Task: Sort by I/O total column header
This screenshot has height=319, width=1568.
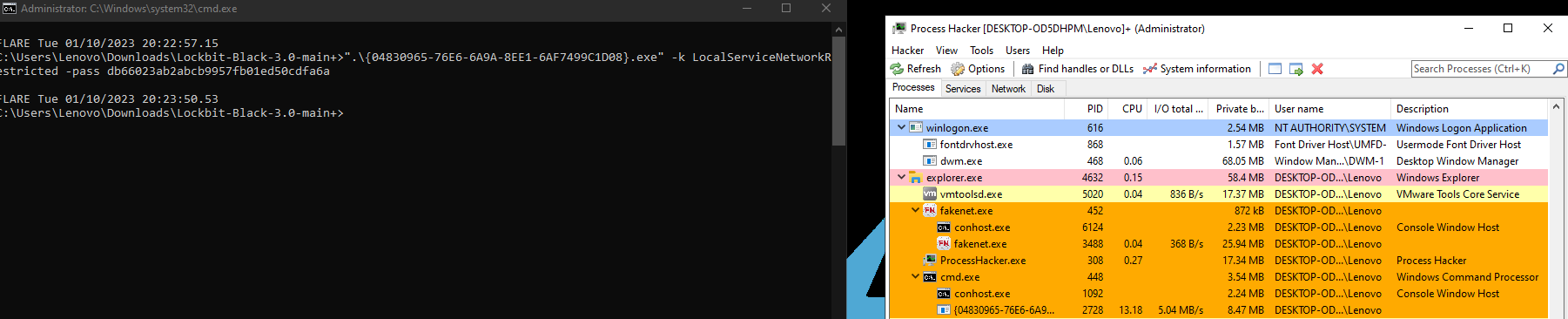Action: (x=1177, y=109)
